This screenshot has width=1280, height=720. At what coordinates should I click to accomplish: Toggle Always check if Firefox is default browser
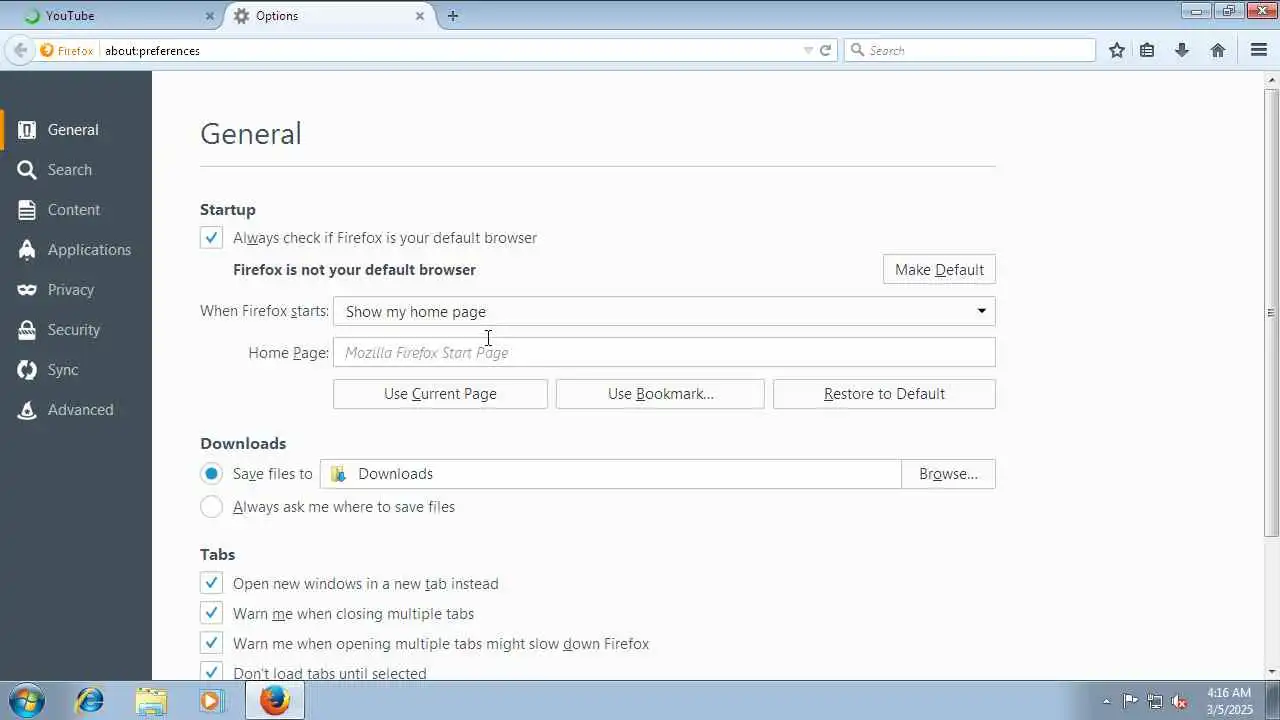(x=211, y=238)
